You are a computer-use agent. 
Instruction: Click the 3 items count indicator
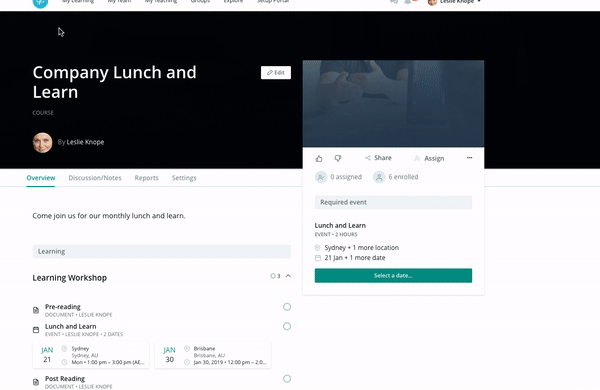point(275,276)
